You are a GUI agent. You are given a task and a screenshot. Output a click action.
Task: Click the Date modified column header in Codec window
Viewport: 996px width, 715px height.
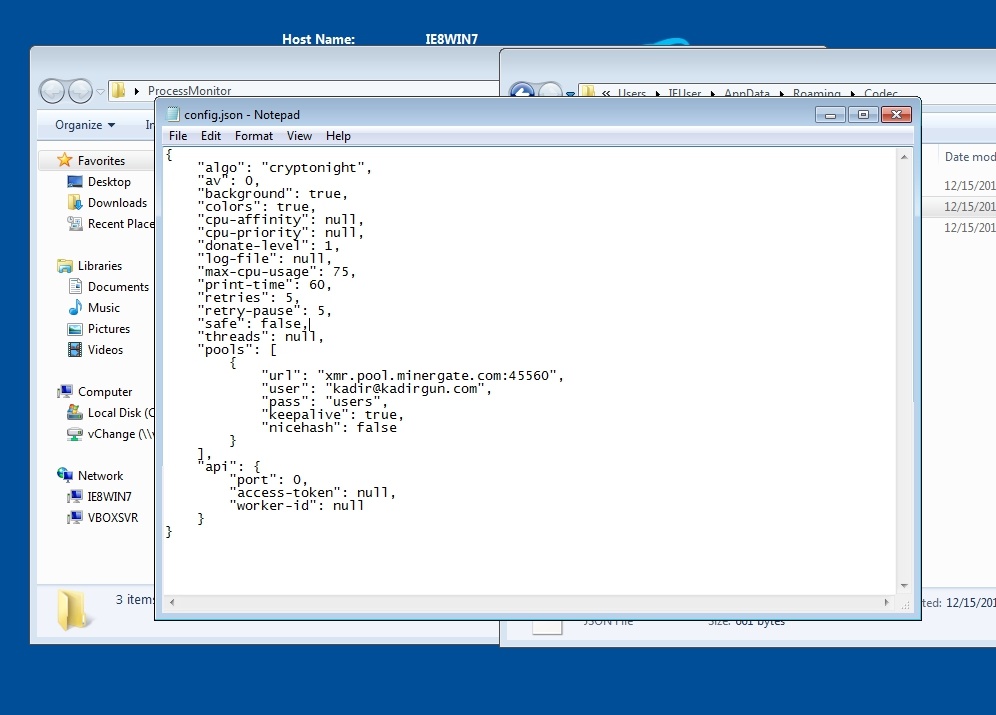(x=967, y=157)
